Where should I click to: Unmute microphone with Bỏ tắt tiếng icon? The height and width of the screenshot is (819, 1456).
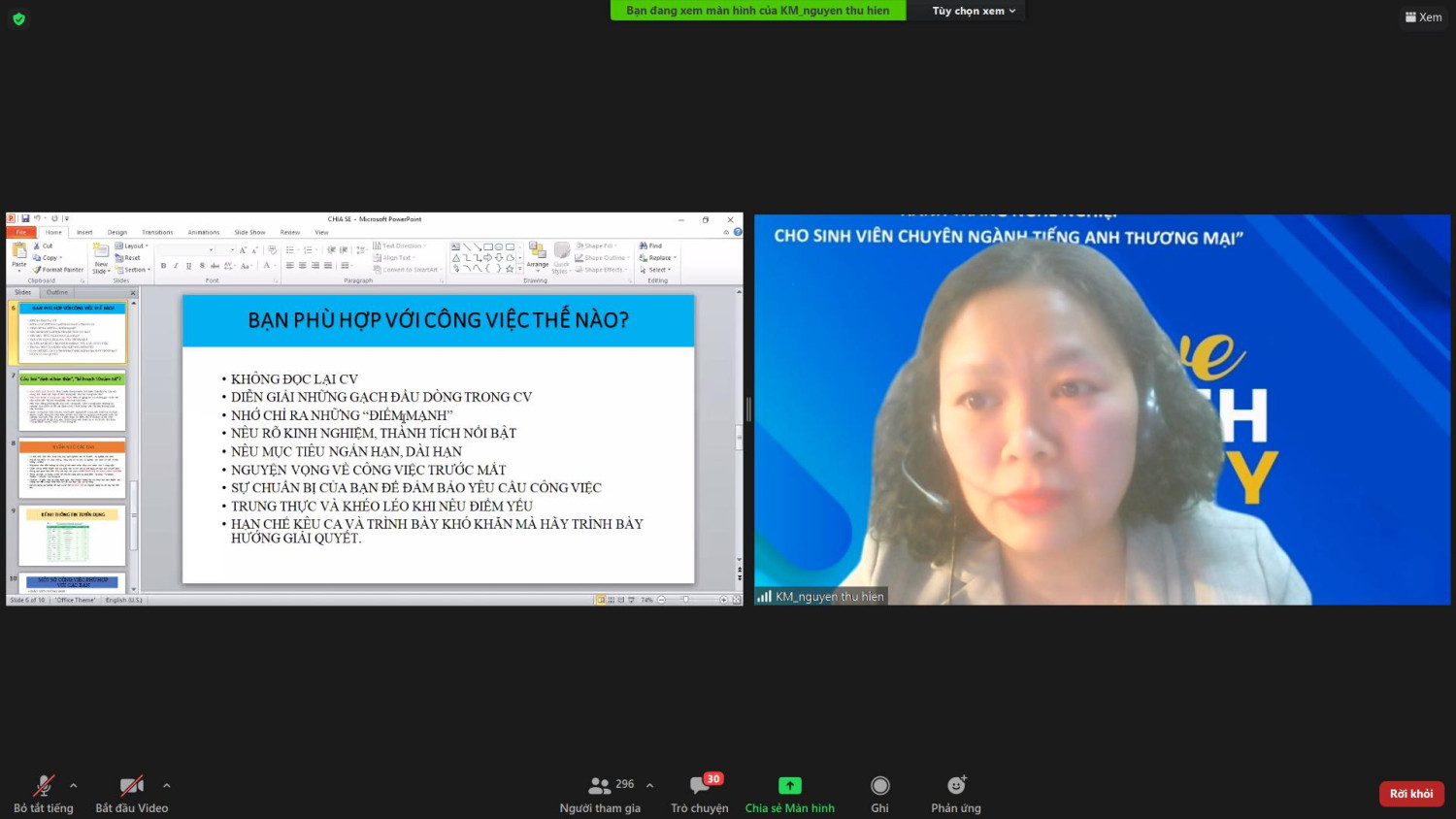[44, 786]
